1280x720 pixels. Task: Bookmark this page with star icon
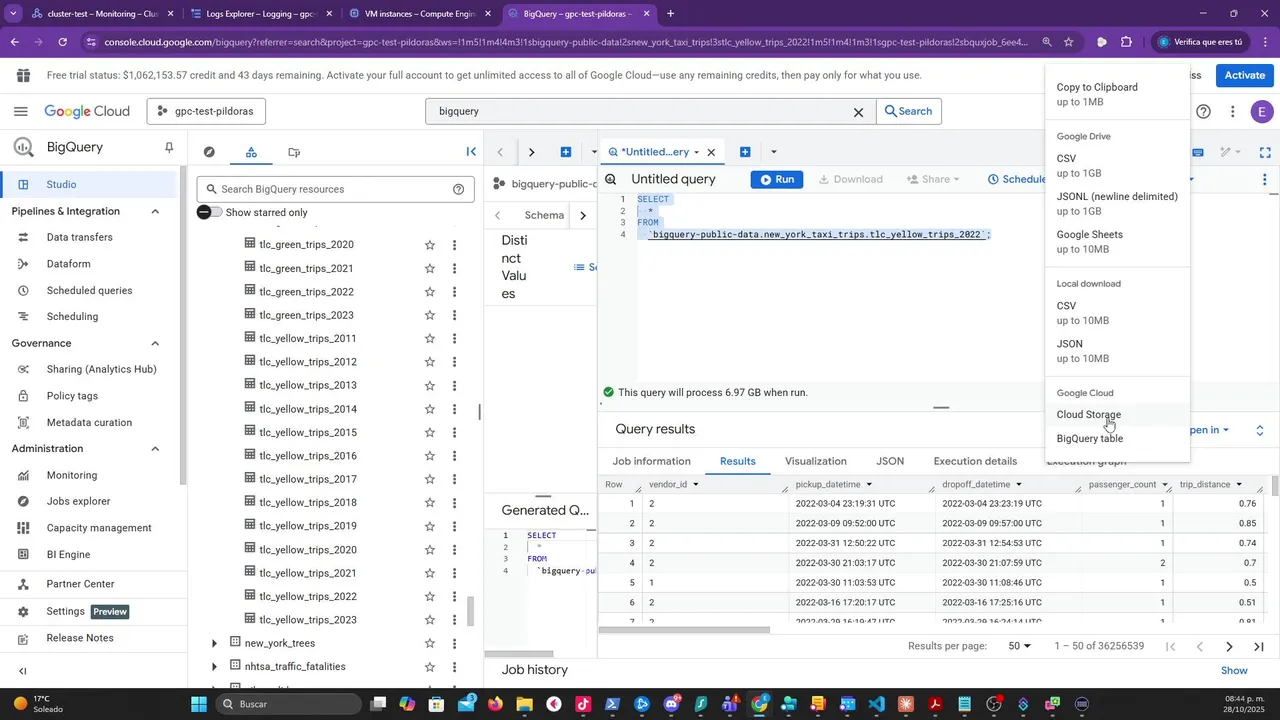pyautogui.click(x=1069, y=42)
